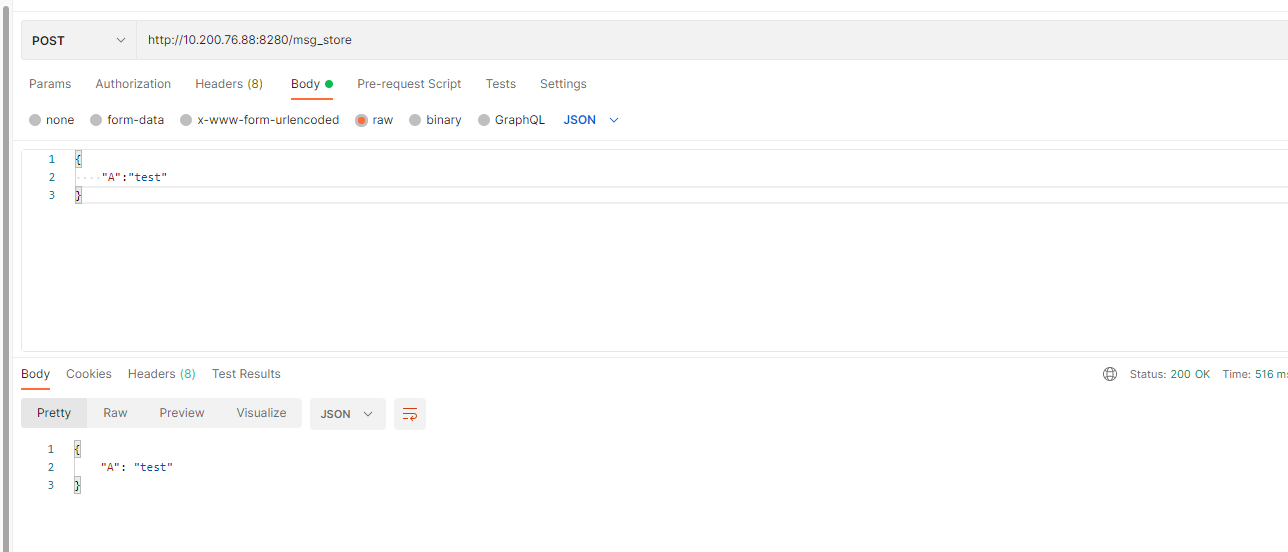The image size is (1288, 552).
Task: Switch to the response Cookies tab
Action: click(89, 374)
